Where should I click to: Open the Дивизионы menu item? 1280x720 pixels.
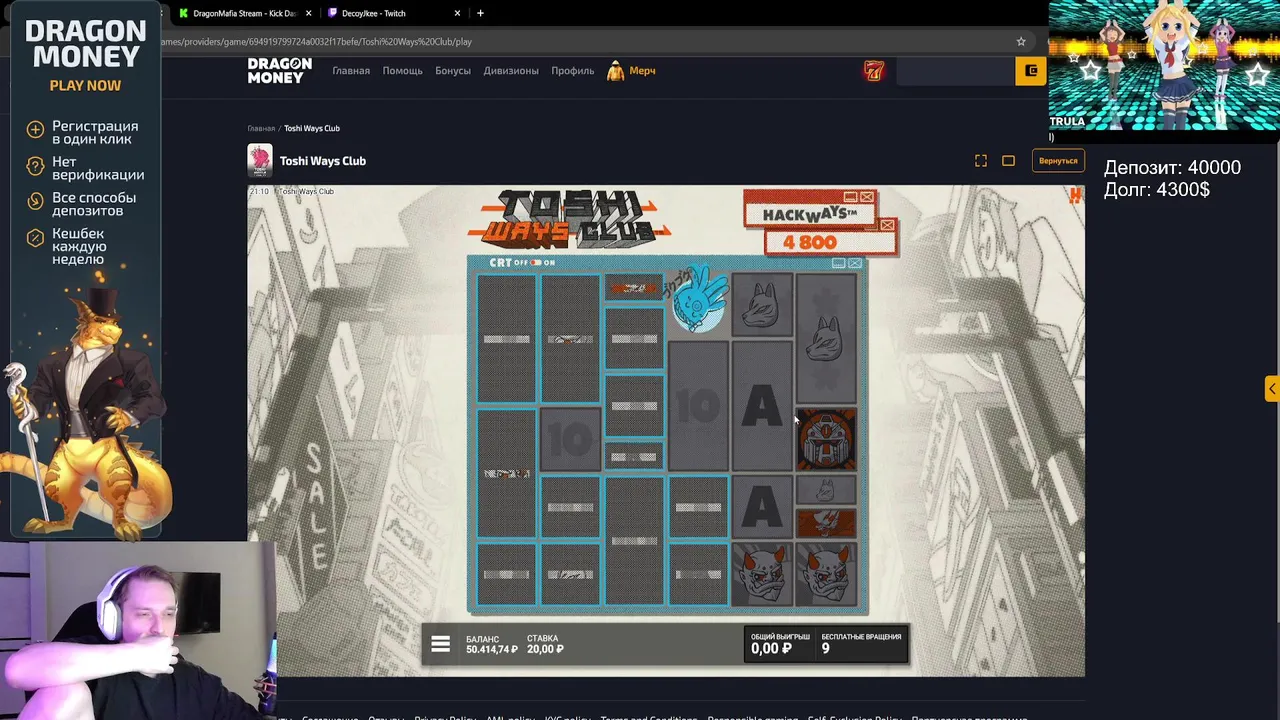tap(511, 71)
